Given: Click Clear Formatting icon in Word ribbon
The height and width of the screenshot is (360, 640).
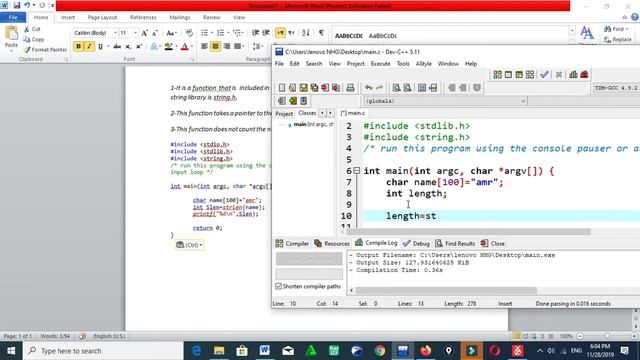Looking at the screenshot, I should (189, 33).
